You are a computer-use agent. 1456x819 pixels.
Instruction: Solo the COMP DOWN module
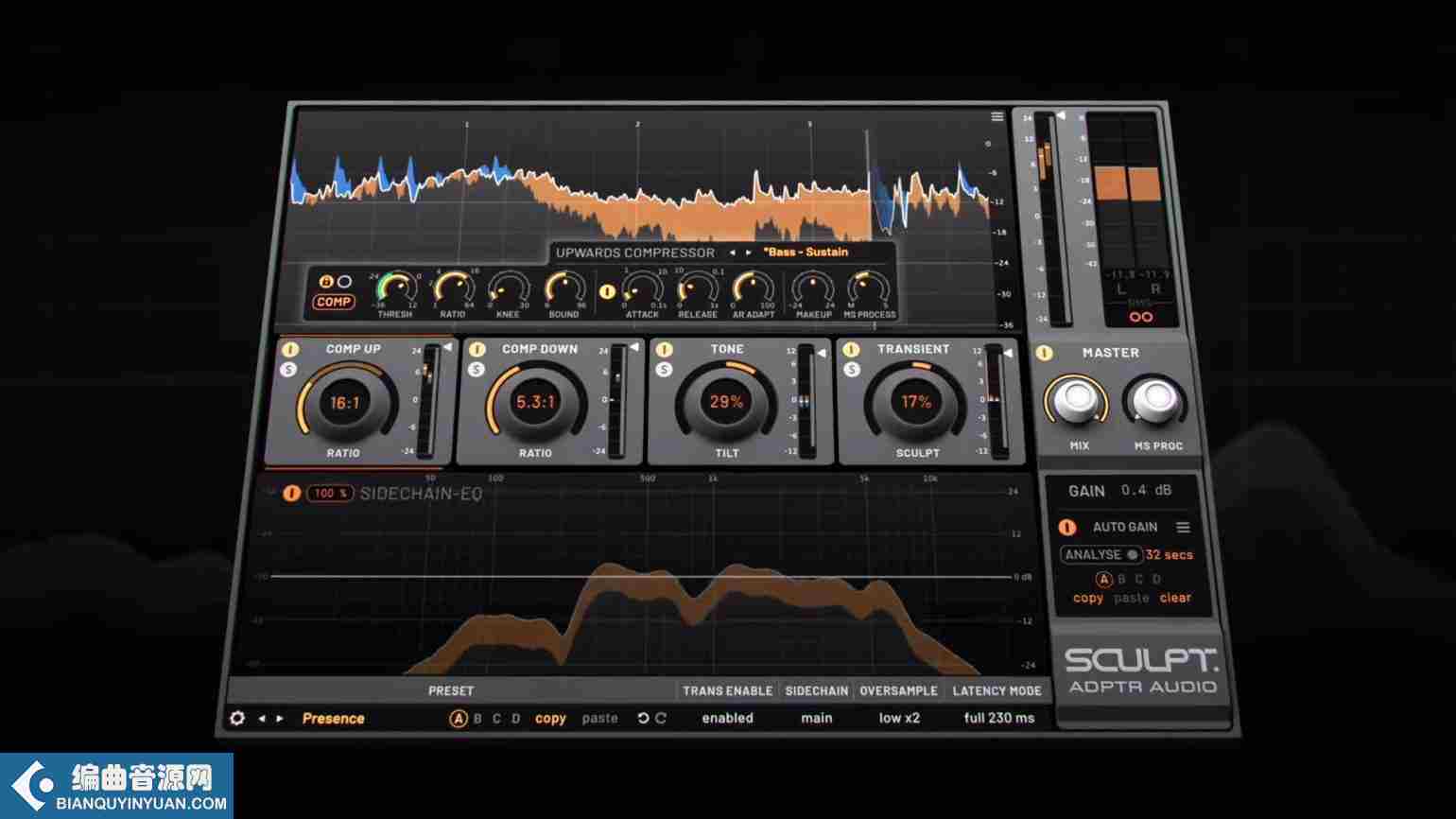pos(477,369)
